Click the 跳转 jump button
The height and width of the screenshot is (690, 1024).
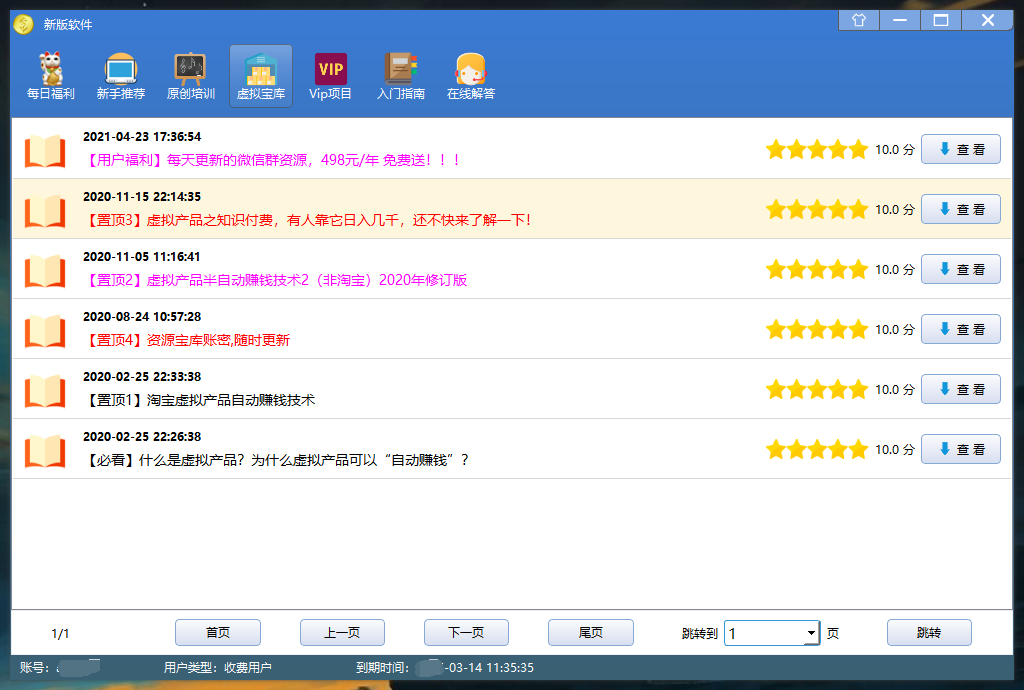tap(929, 633)
